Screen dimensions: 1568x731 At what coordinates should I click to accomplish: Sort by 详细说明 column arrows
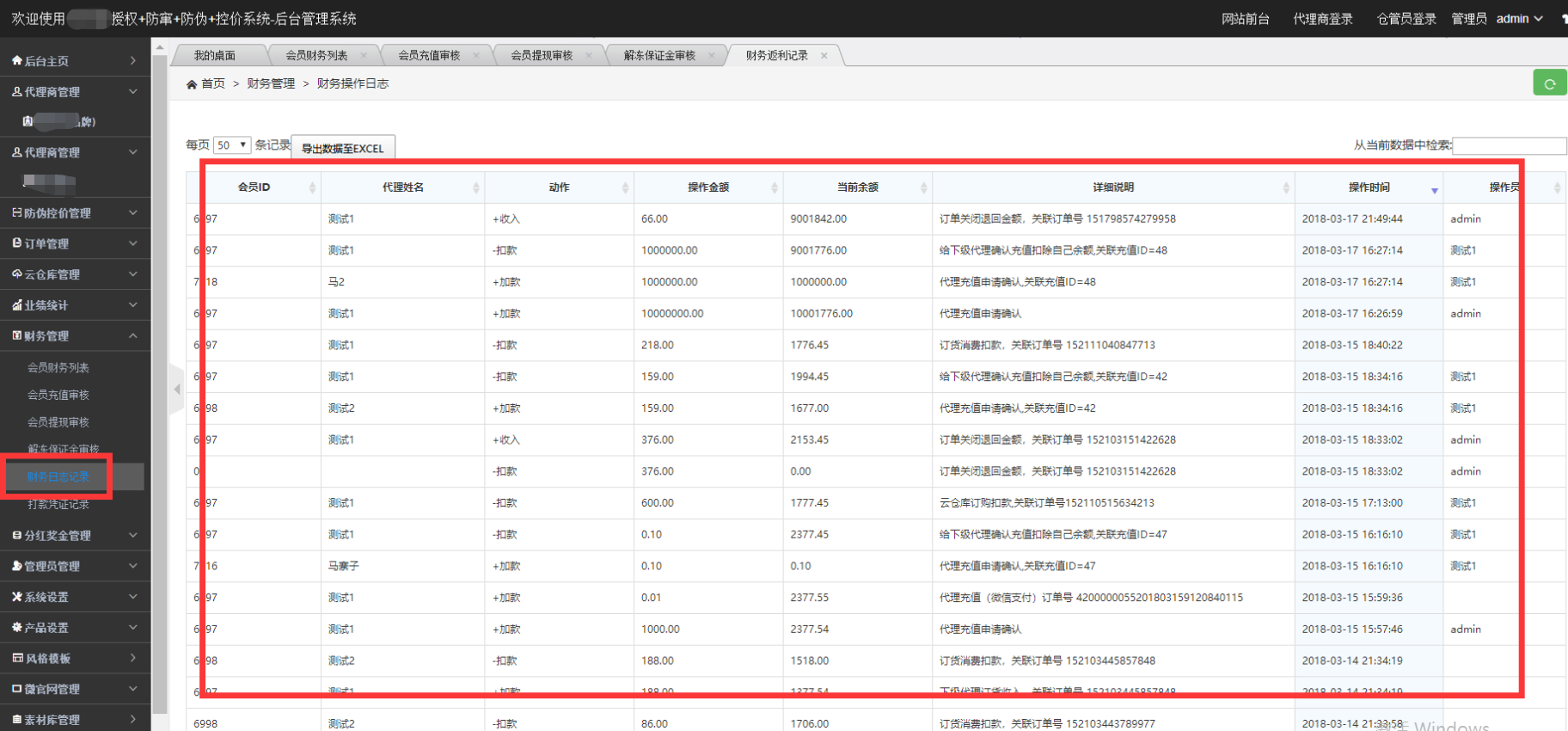(1286, 187)
